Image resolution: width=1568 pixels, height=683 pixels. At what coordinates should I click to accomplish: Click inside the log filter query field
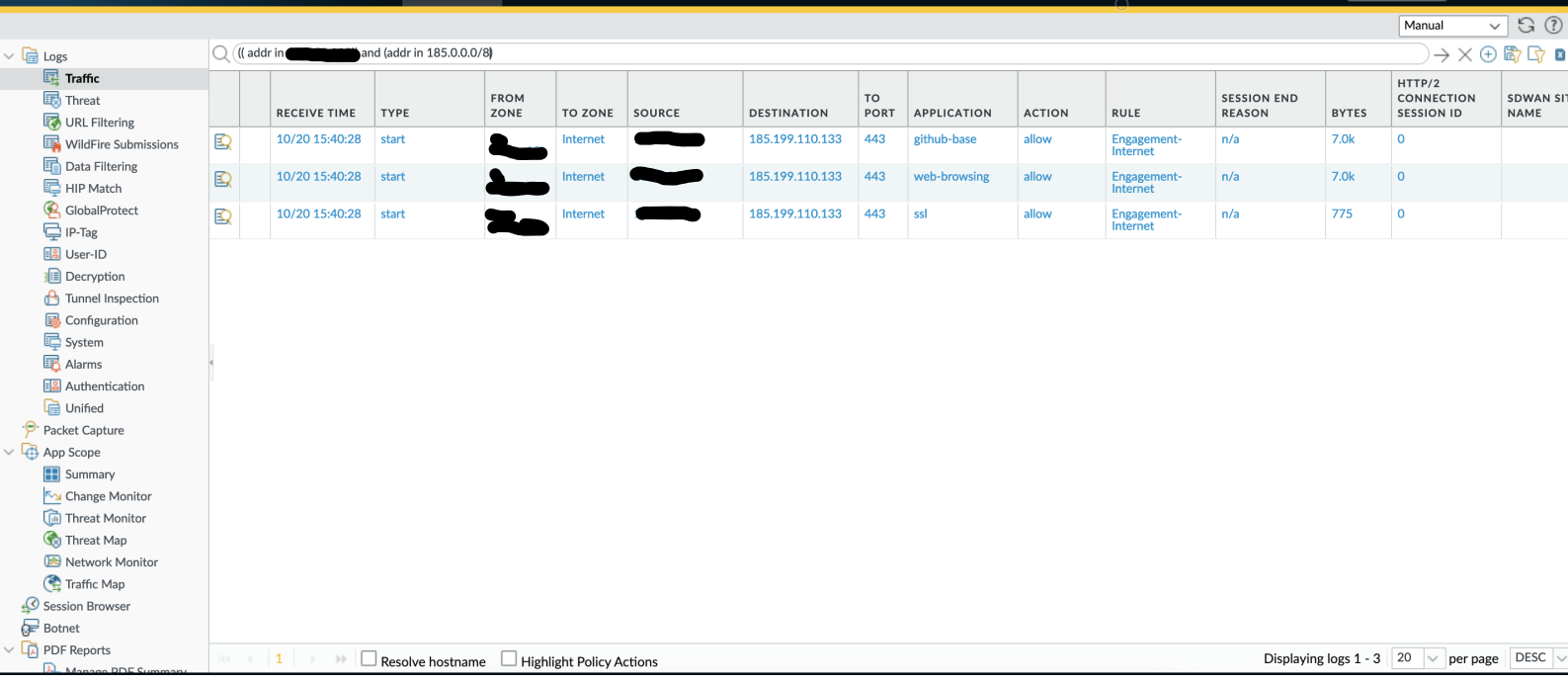tap(889, 53)
